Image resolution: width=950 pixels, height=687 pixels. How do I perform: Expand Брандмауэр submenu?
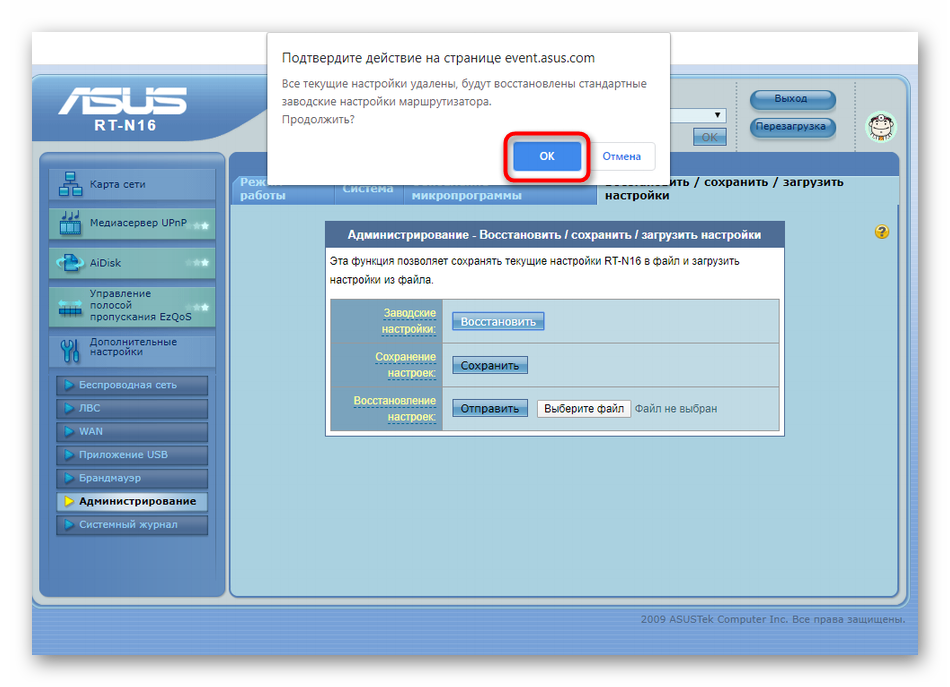(x=132, y=478)
